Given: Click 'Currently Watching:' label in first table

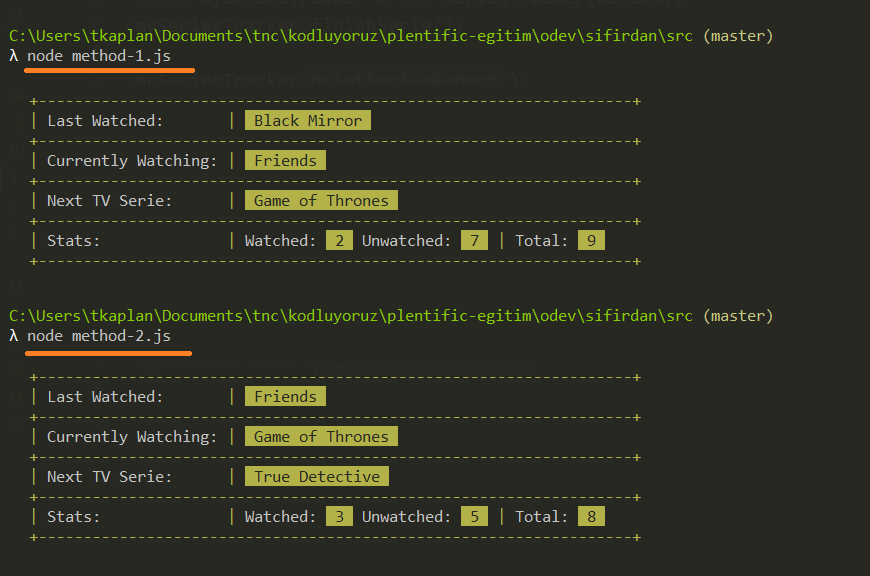Looking at the screenshot, I should [x=132, y=161].
